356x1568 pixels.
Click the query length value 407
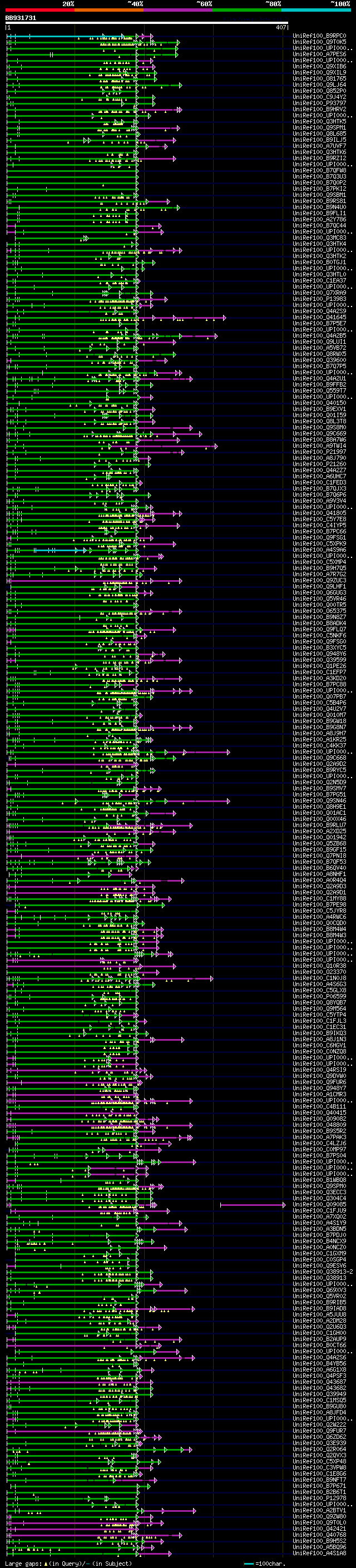click(x=280, y=27)
